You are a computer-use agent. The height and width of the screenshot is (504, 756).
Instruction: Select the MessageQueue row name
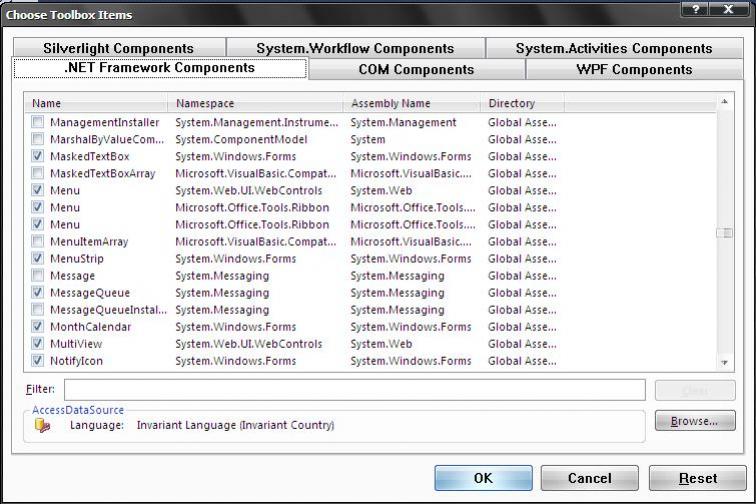point(90,293)
